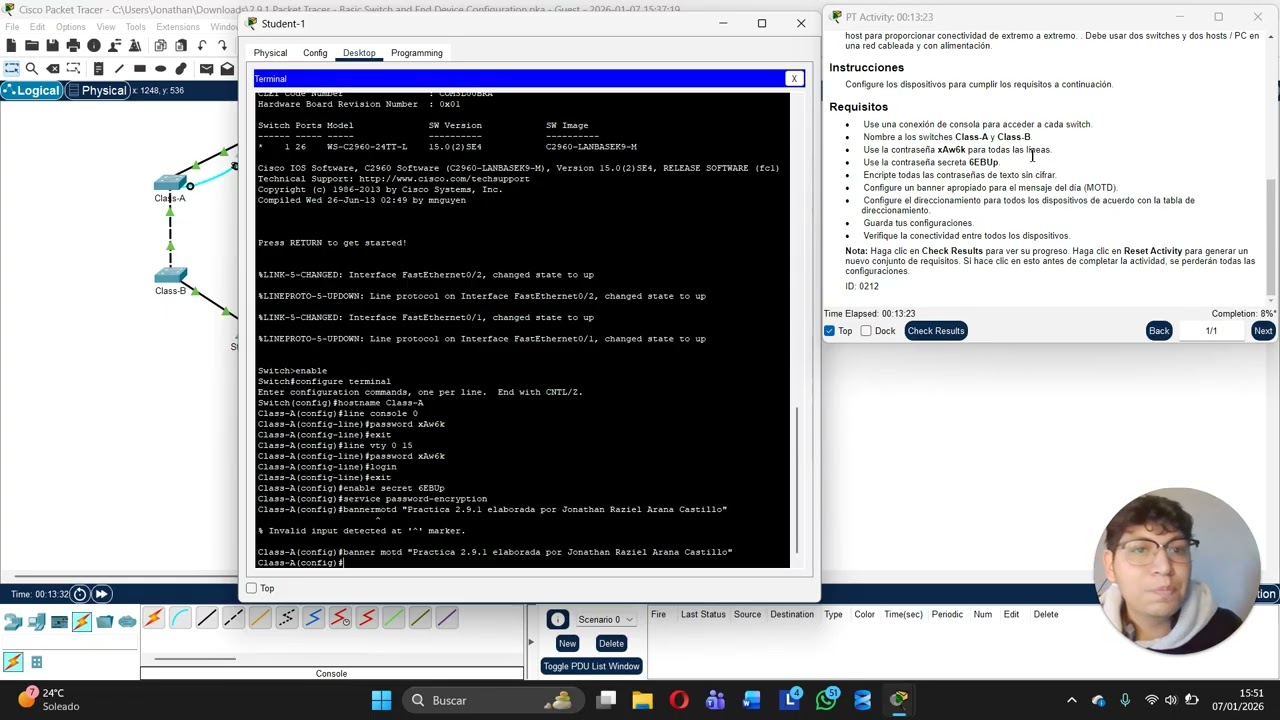
Task: Open the Extensions menu
Action: coord(178,27)
